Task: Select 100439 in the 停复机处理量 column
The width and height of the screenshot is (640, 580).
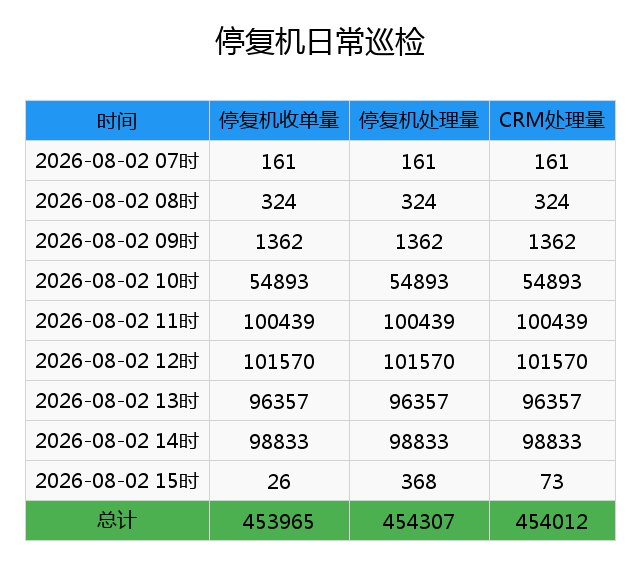Action: 419,321
